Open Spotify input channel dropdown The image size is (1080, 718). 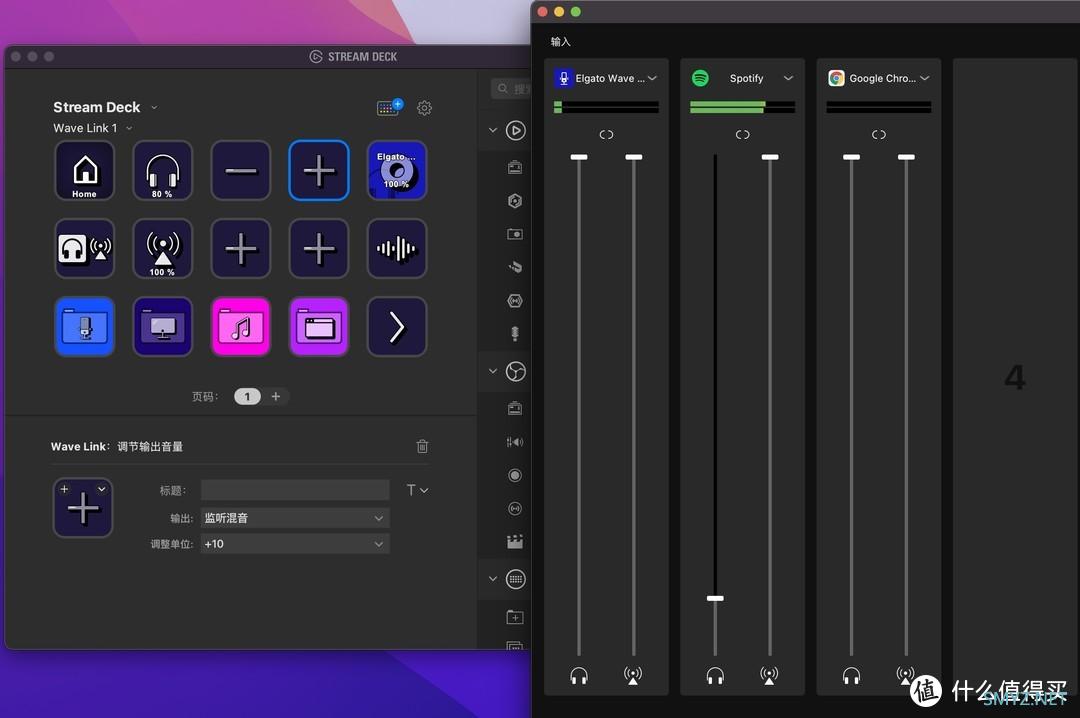pyautogui.click(x=789, y=79)
